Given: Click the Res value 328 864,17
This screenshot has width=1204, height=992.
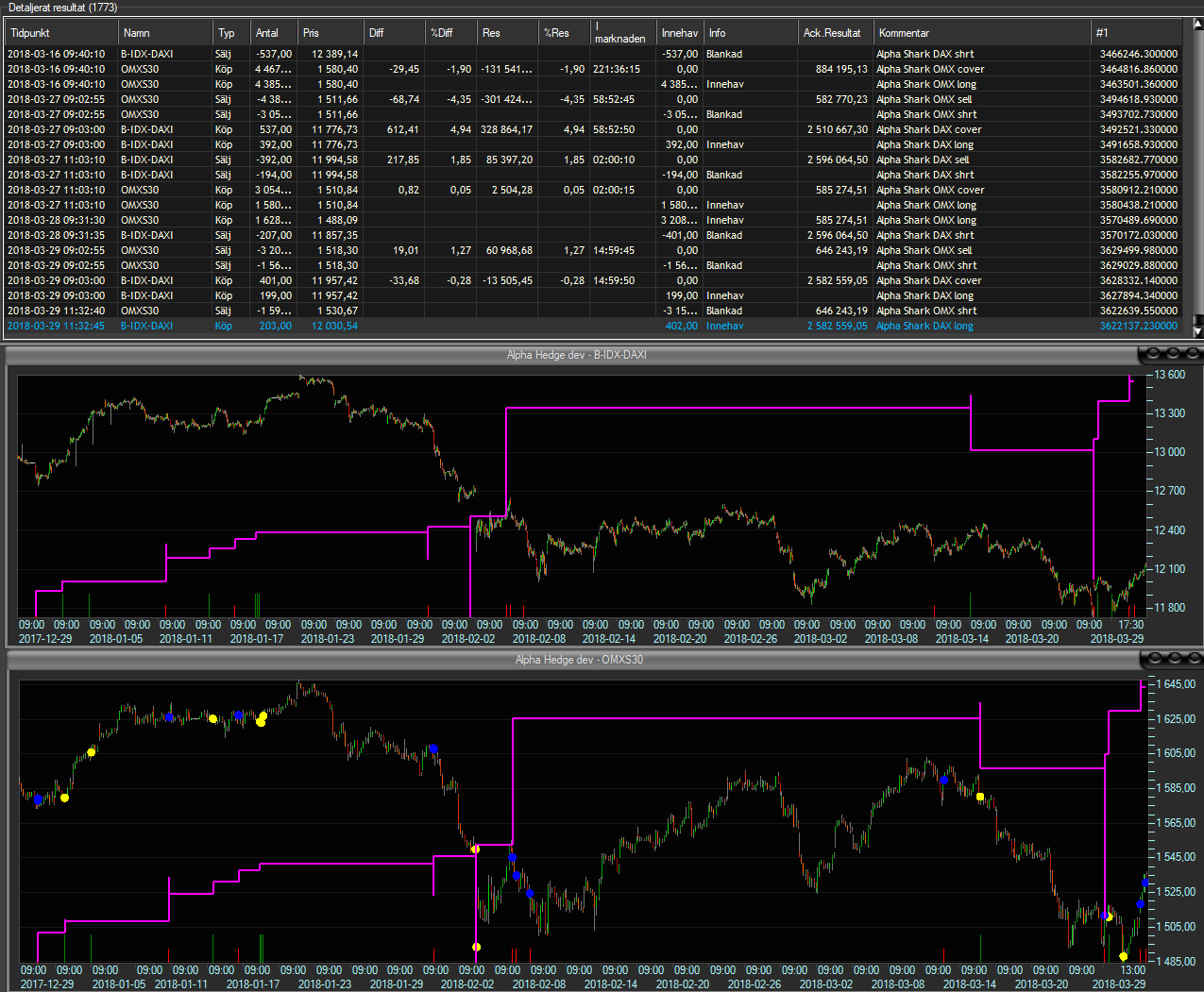Looking at the screenshot, I should click(x=506, y=129).
